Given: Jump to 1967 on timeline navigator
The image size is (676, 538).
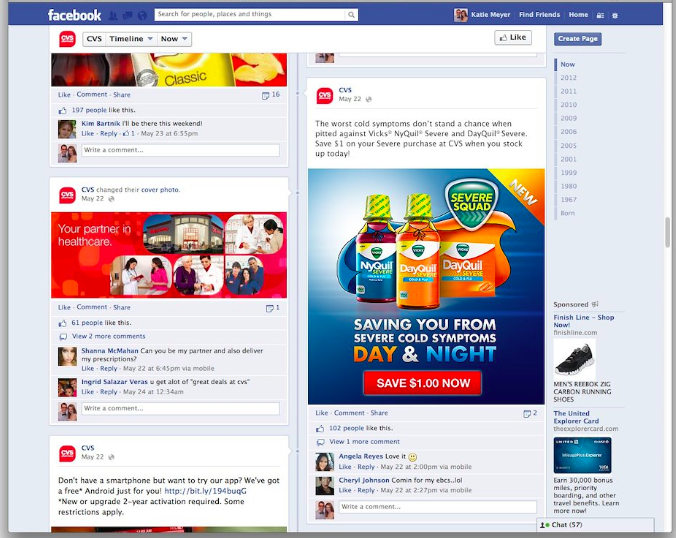Looking at the screenshot, I should click(568, 200).
